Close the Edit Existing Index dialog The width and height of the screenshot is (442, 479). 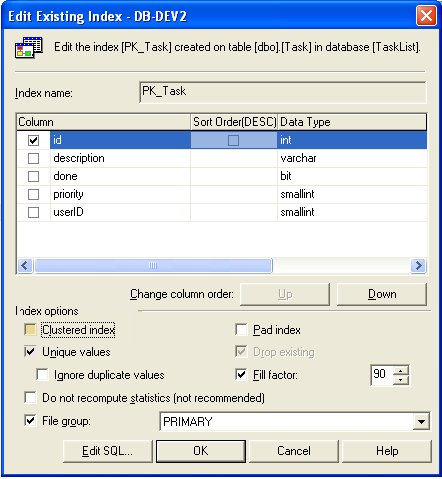[426, 15]
